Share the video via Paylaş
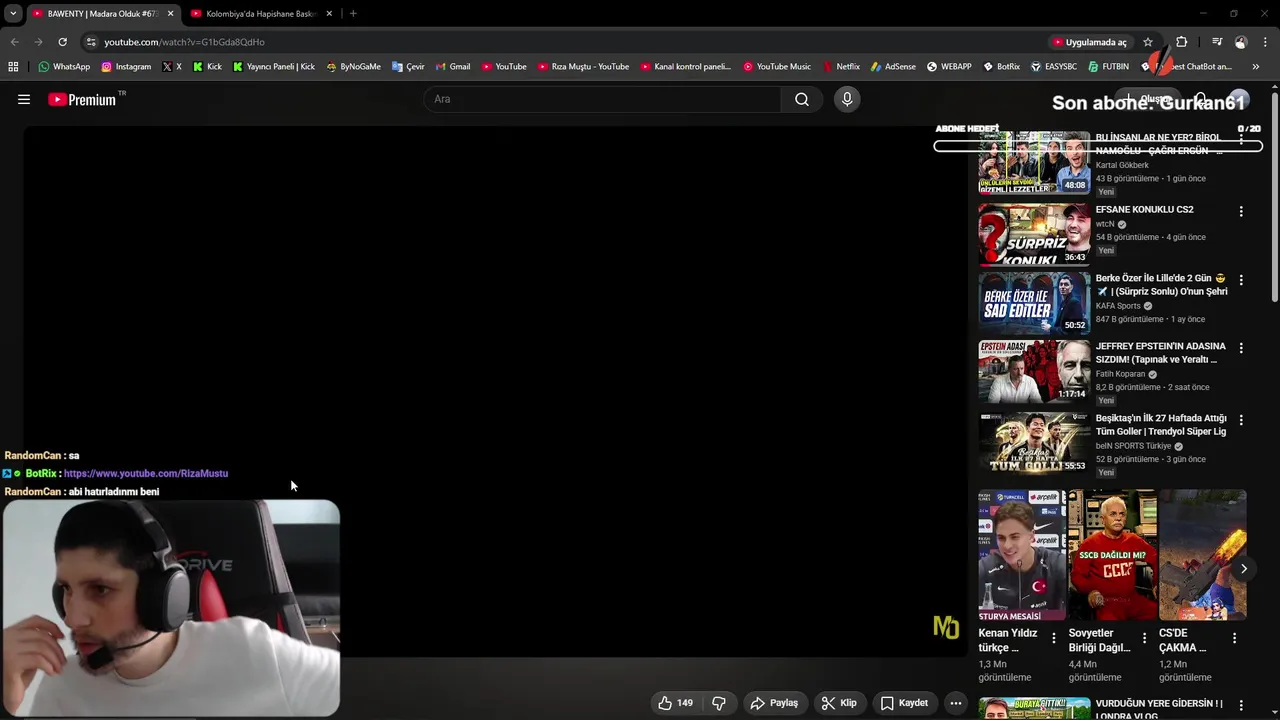 (774, 703)
